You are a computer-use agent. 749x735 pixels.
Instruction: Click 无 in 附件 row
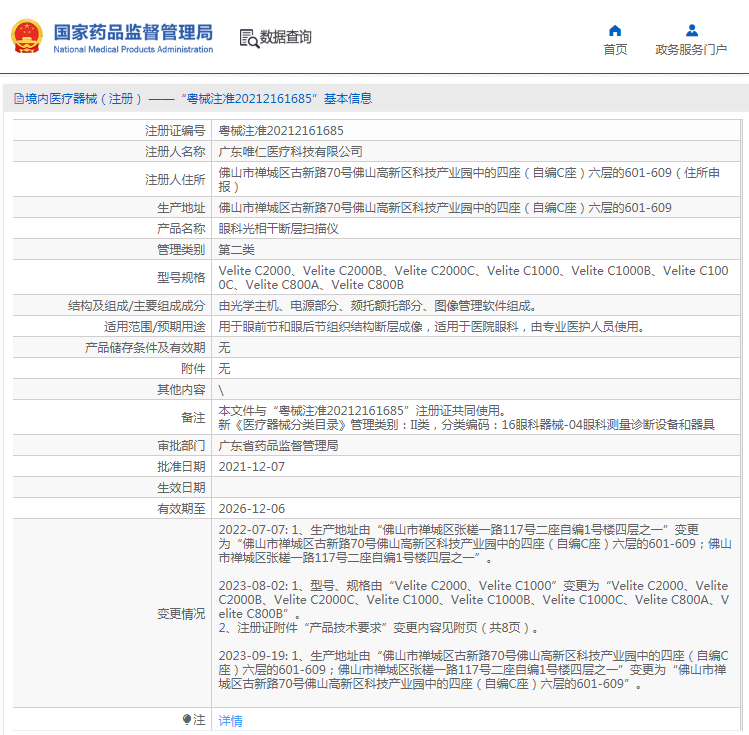pos(224,369)
